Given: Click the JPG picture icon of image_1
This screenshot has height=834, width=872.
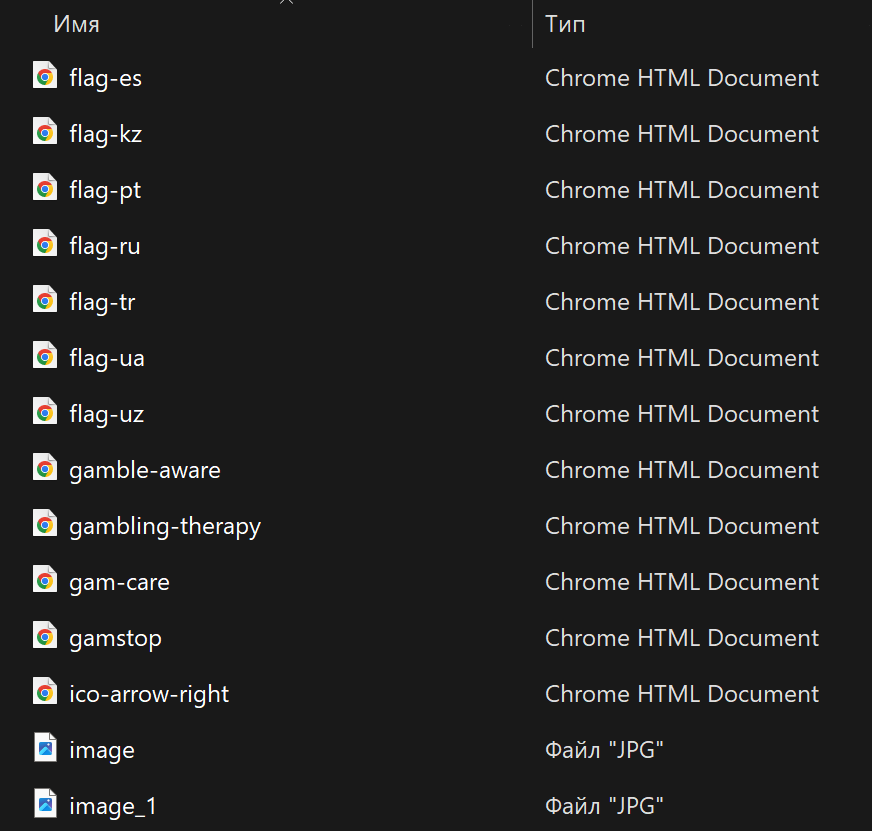Looking at the screenshot, I should (x=45, y=805).
